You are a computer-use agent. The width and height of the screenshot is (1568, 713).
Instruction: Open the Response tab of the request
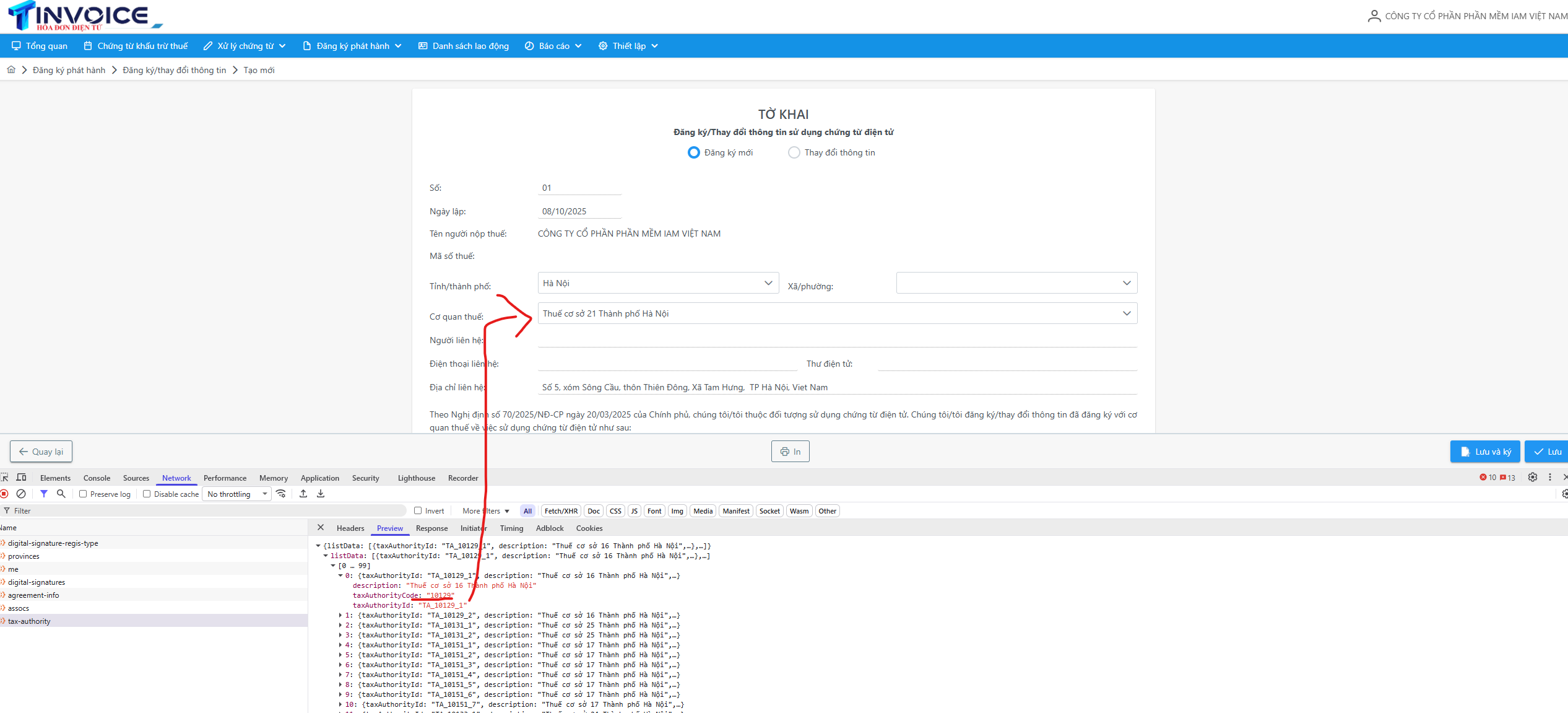[431, 528]
